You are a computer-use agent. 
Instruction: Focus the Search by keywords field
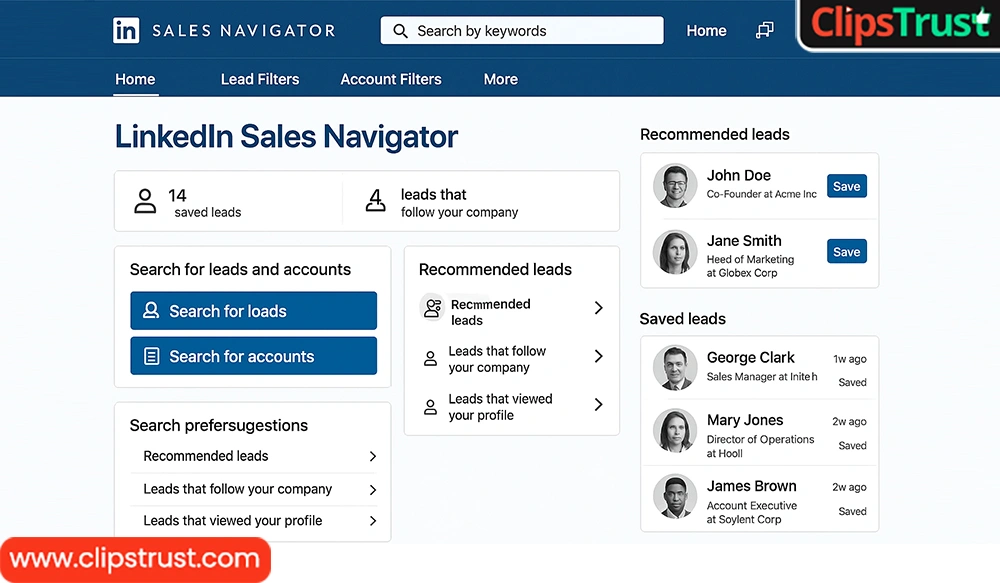(522, 31)
